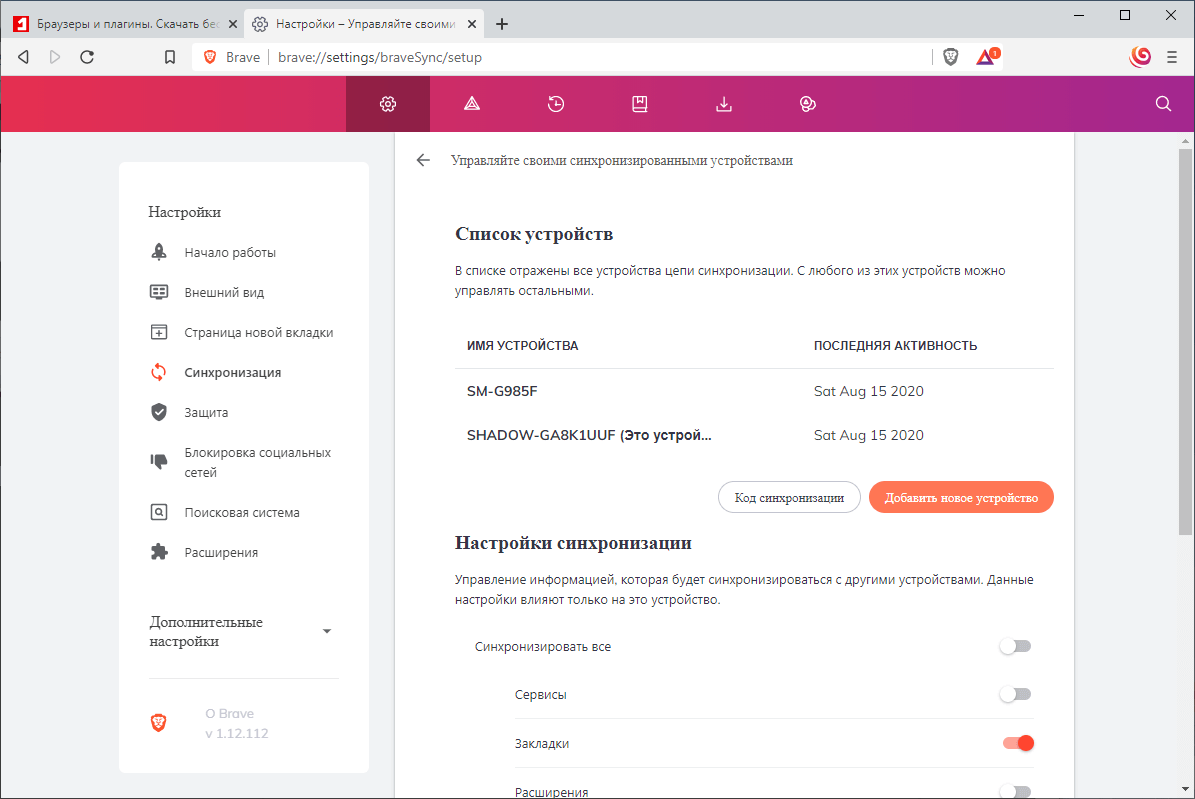1195x799 pixels.
Task: Select device row SHADOW-GA8K1UUF
Action: point(754,435)
